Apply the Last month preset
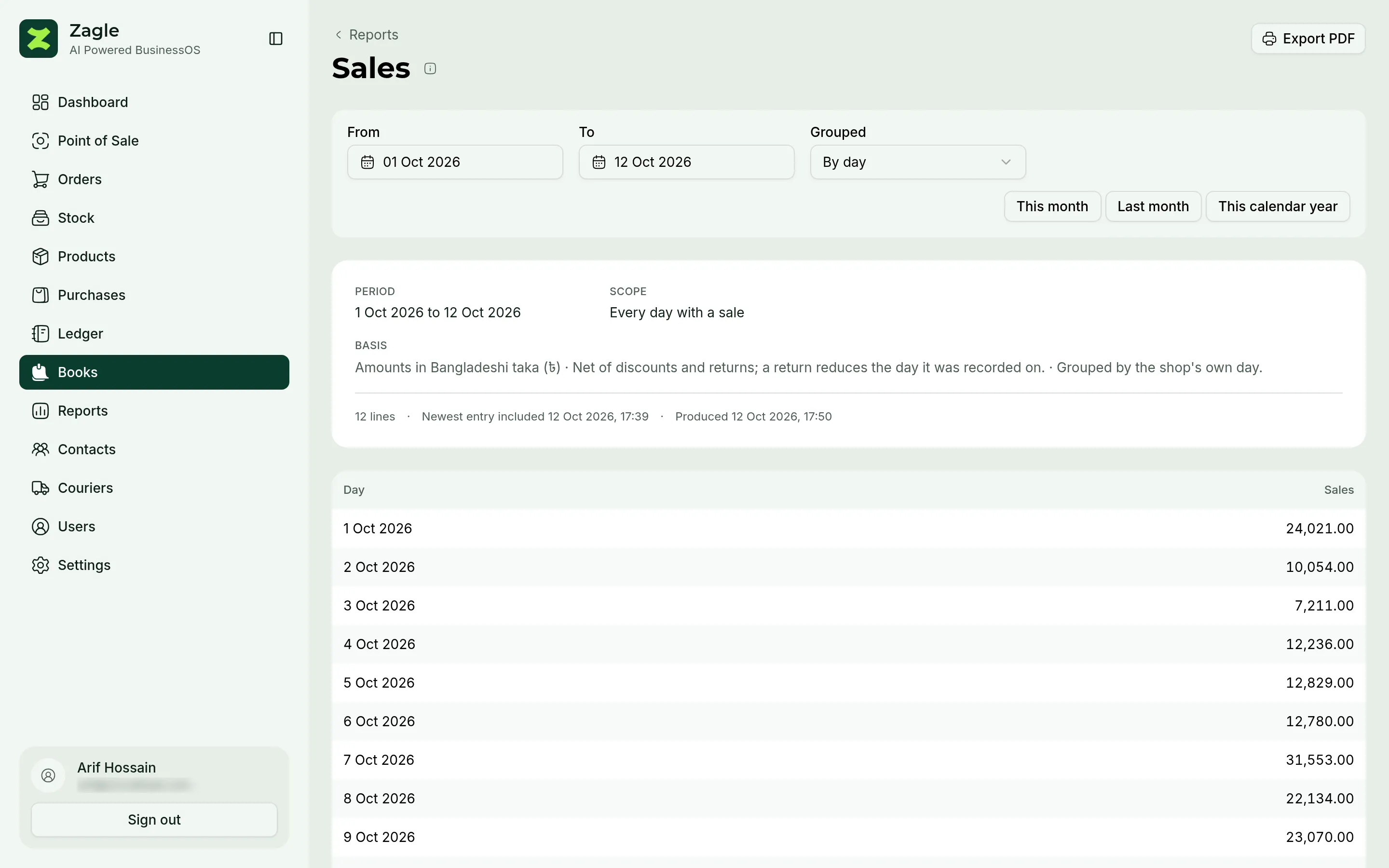Viewport: 1389px width, 868px height. 1153,206
